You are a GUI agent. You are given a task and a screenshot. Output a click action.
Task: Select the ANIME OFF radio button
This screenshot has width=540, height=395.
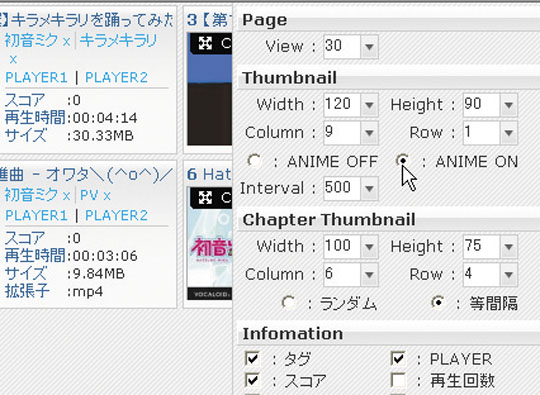(255, 161)
